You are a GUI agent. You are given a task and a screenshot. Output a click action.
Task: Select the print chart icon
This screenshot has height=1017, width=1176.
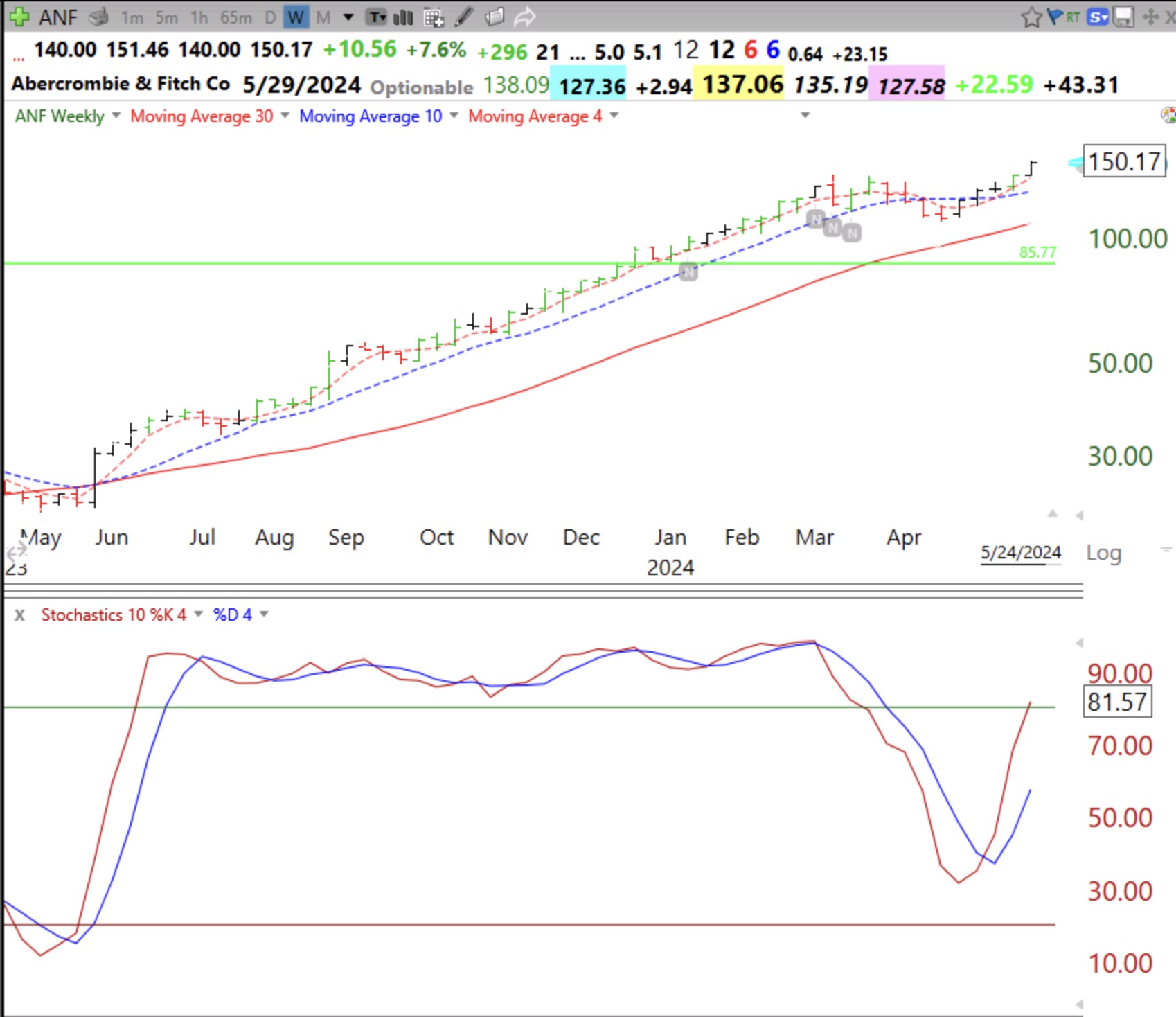click(99, 17)
